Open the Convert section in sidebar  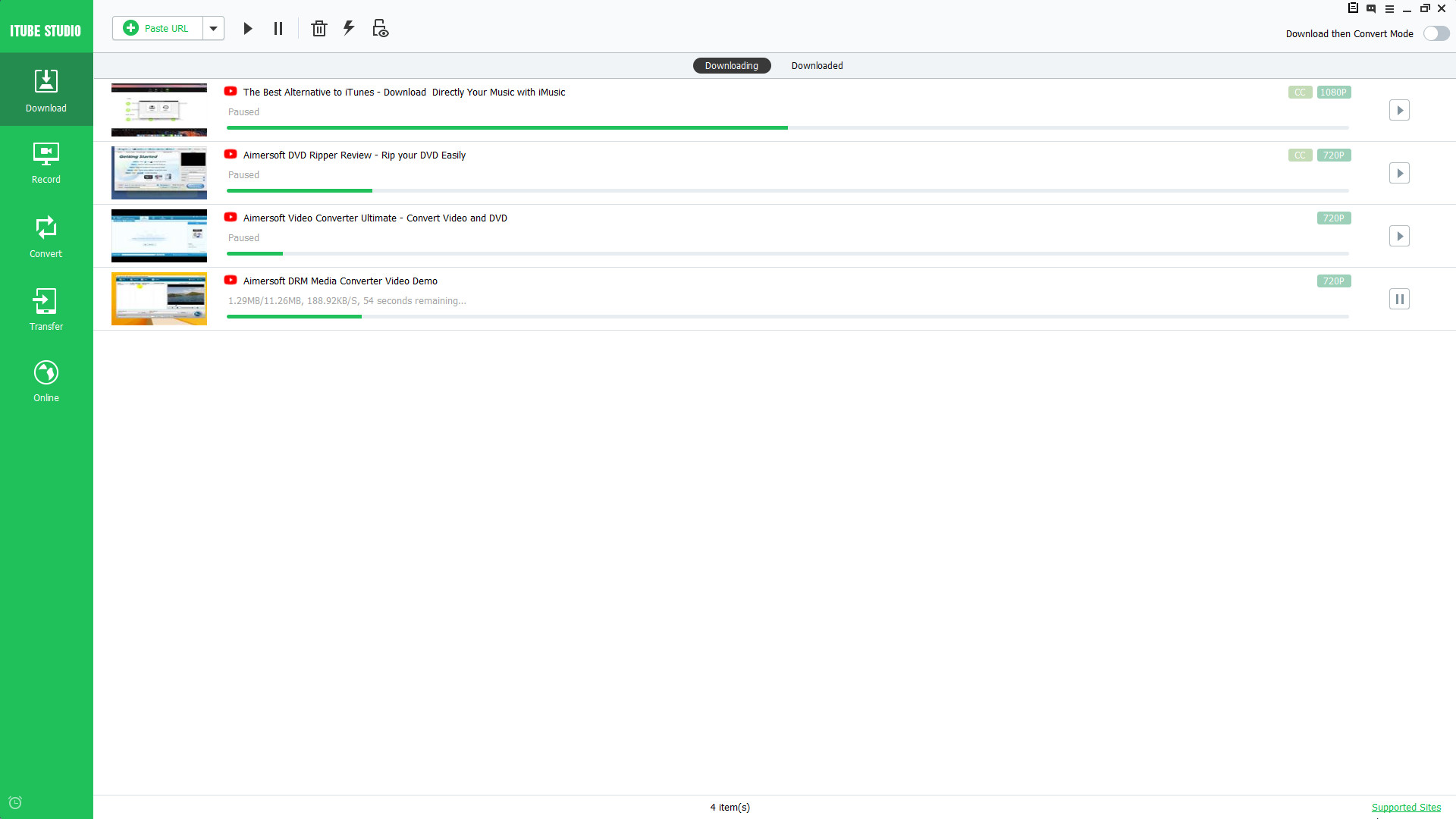[46, 235]
